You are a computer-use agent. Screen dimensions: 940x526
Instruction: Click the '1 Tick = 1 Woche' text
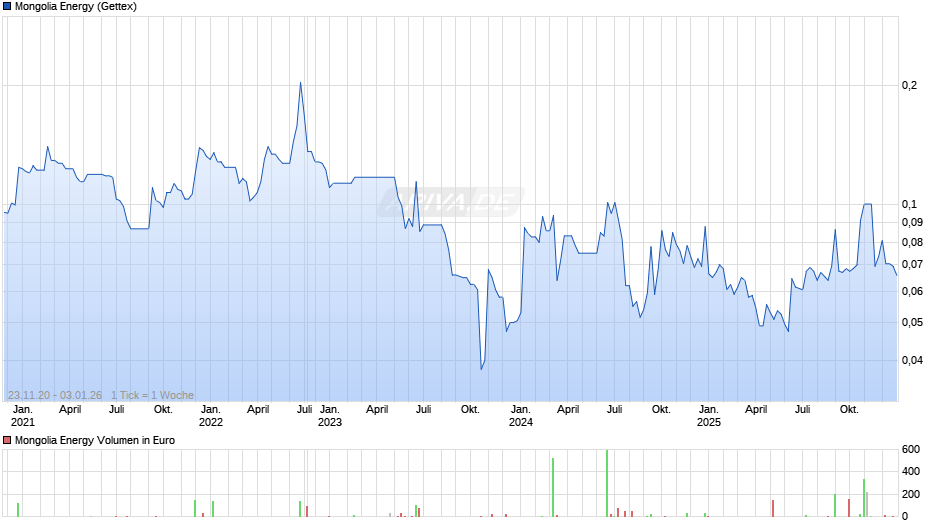click(x=152, y=395)
